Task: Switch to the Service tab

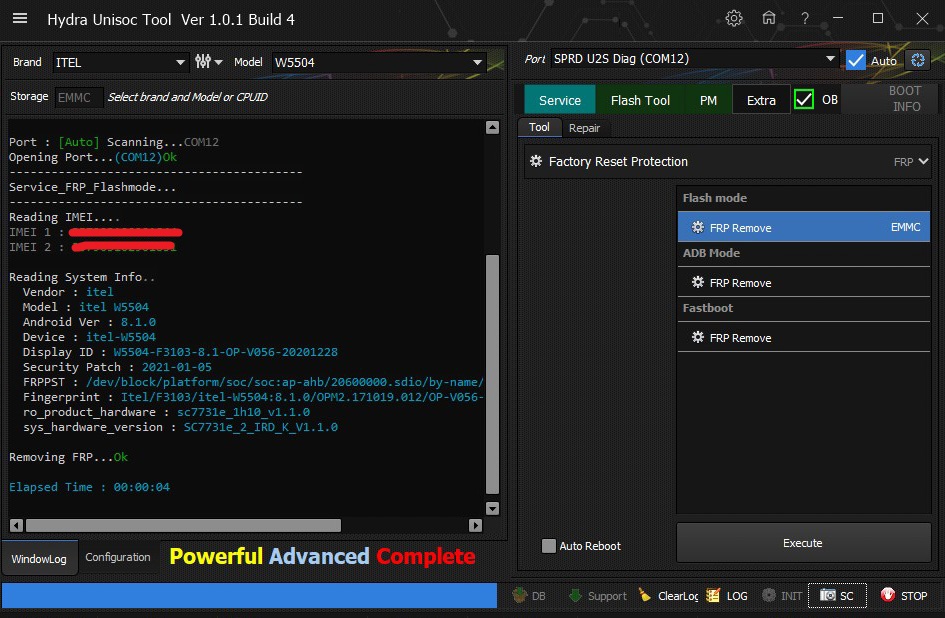Action: coord(560,100)
